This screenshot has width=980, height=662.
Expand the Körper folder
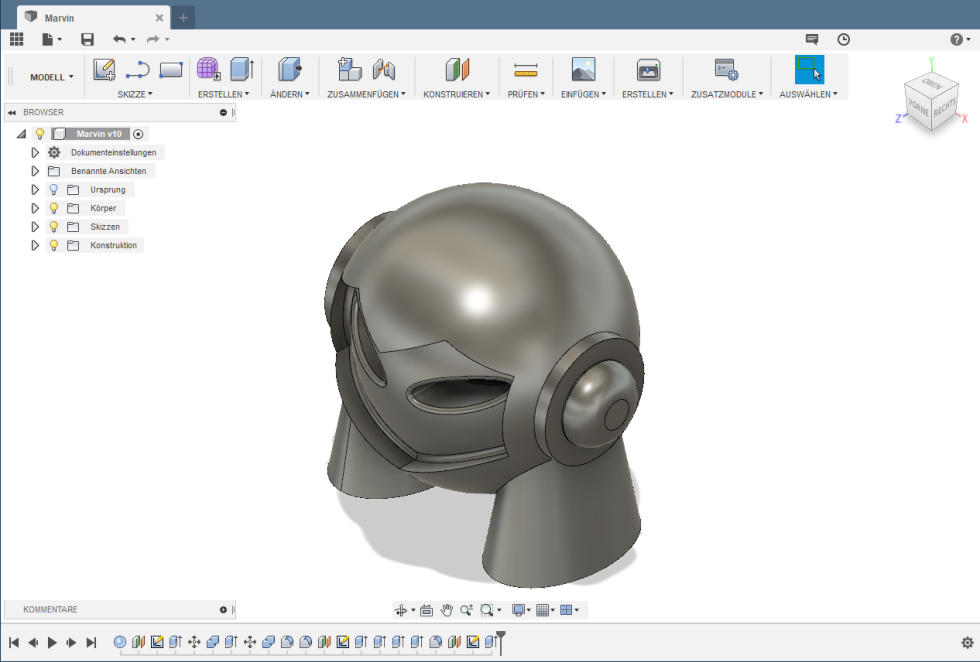coord(35,208)
